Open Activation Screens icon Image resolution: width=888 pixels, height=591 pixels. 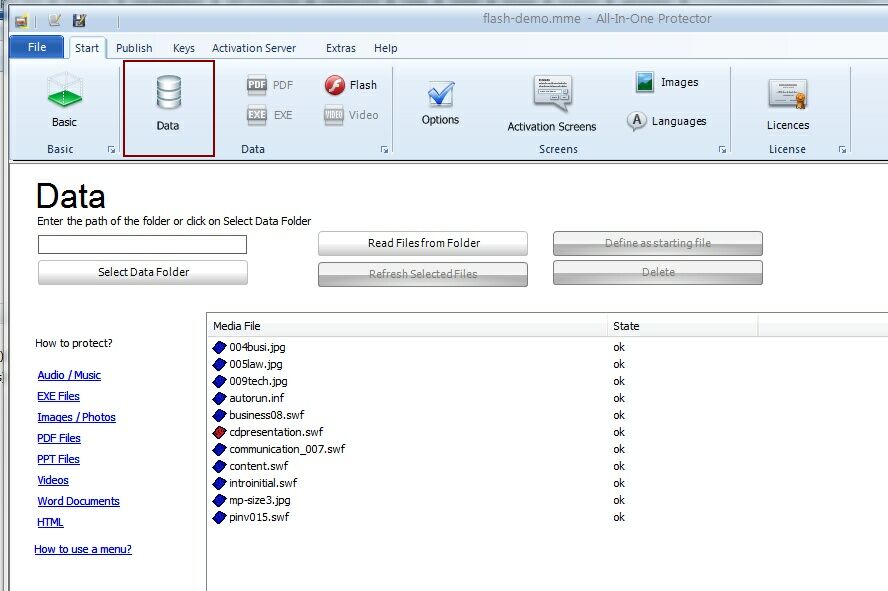tap(552, 94)
